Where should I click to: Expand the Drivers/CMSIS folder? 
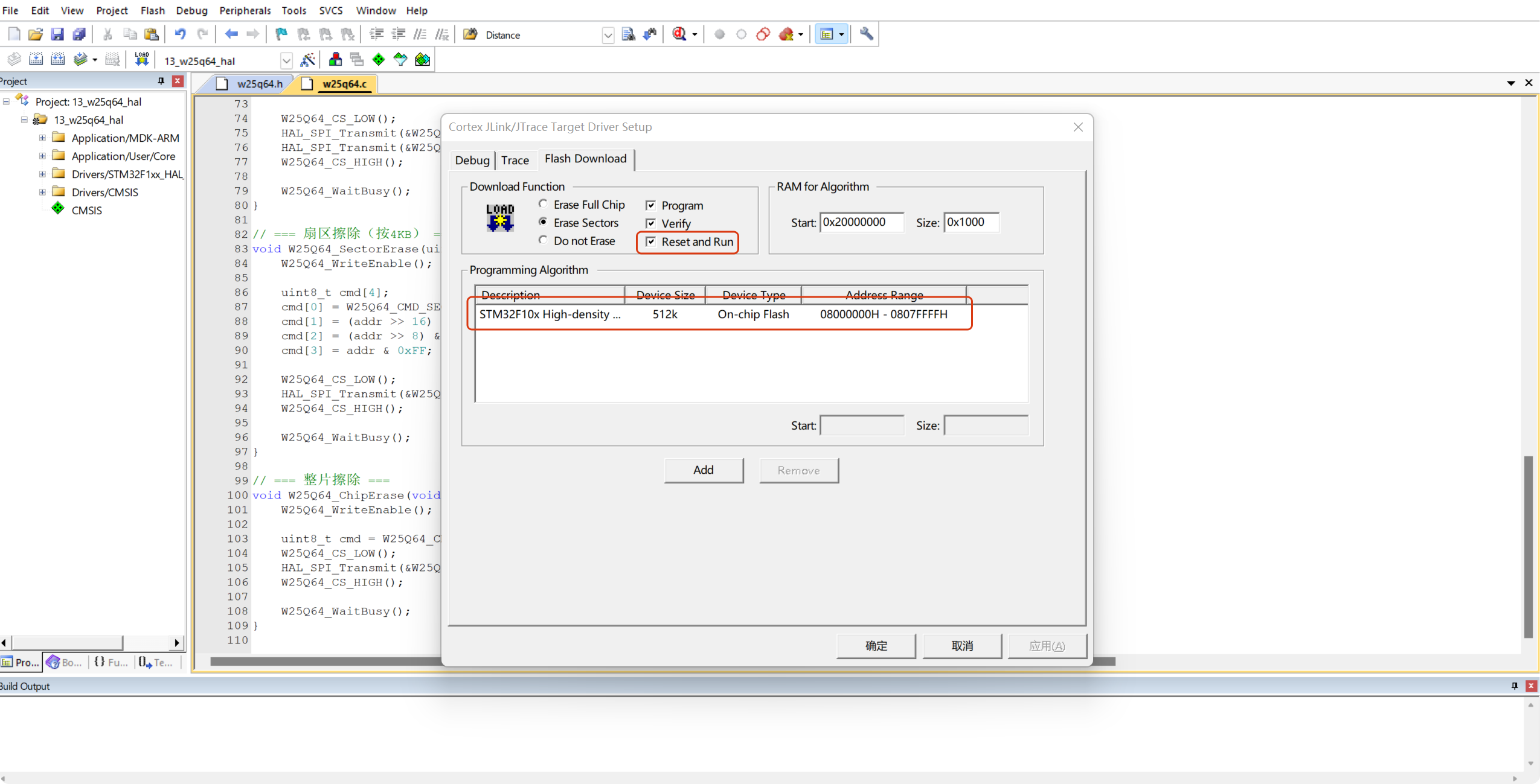tap(42, 192)
